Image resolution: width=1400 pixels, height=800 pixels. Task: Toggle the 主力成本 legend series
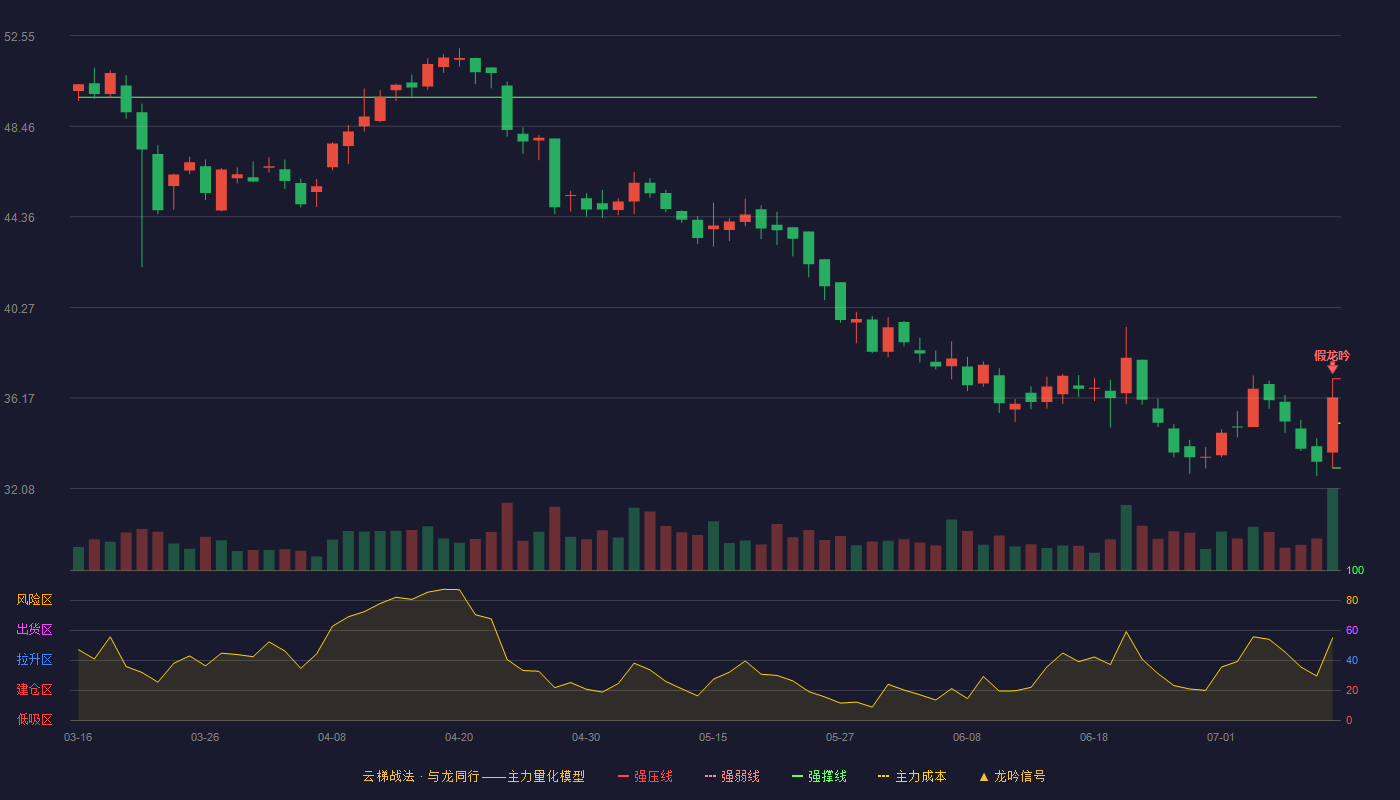point(912,777)
